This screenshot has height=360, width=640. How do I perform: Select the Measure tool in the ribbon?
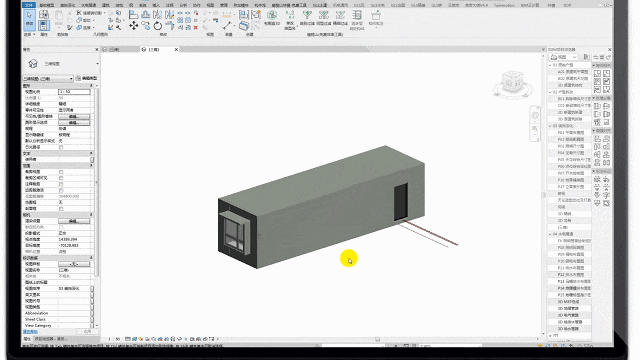[x=227, y=26]
